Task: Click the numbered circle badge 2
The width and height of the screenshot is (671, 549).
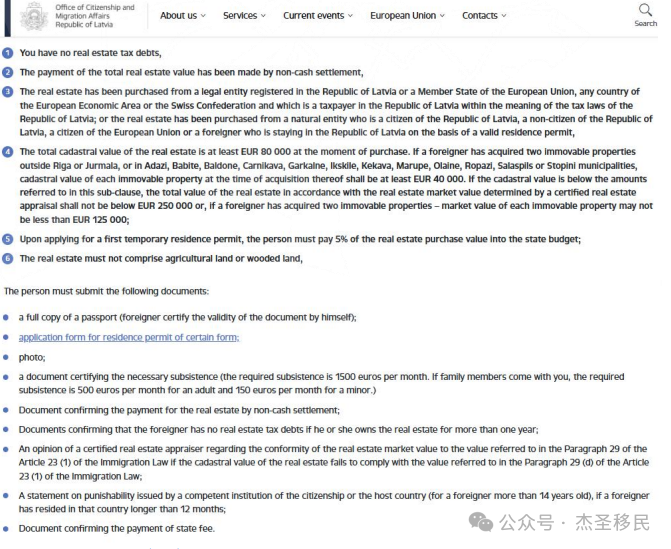Action: 8,72
